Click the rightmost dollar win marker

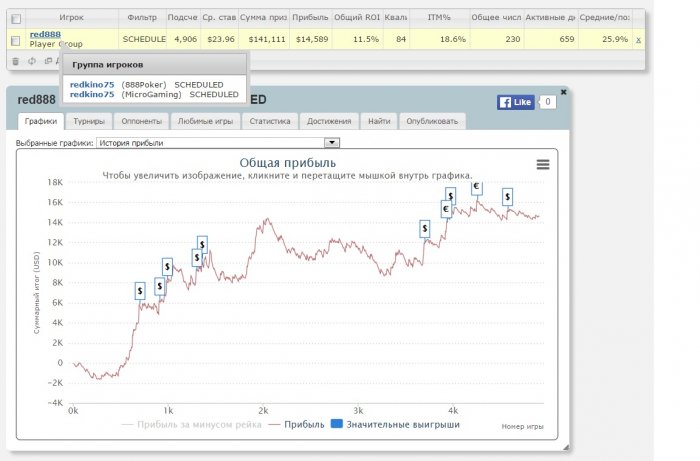point(507,197)
